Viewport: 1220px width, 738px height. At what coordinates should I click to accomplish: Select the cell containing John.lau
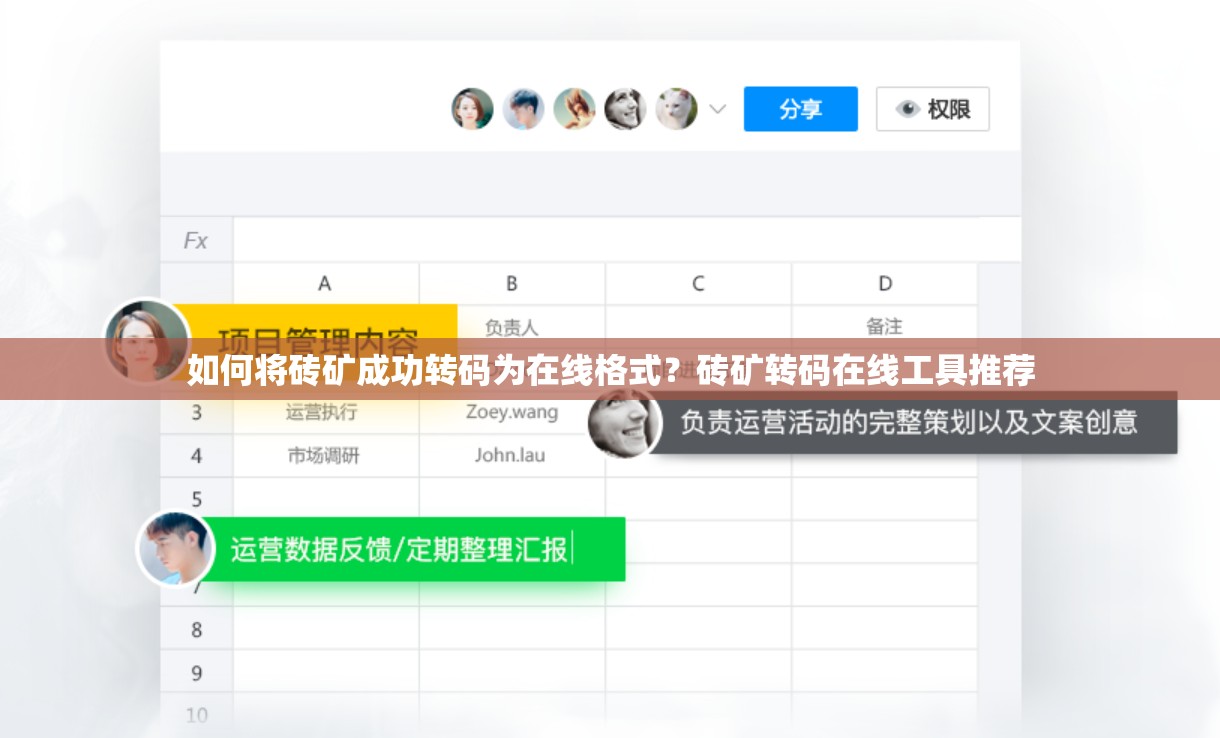pyautogui.click(x=512, y=455)
